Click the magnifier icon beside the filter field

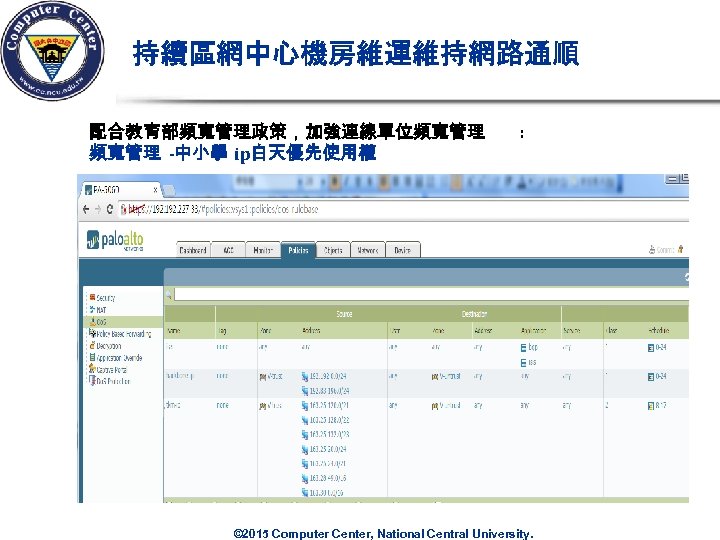pos(169,295)
